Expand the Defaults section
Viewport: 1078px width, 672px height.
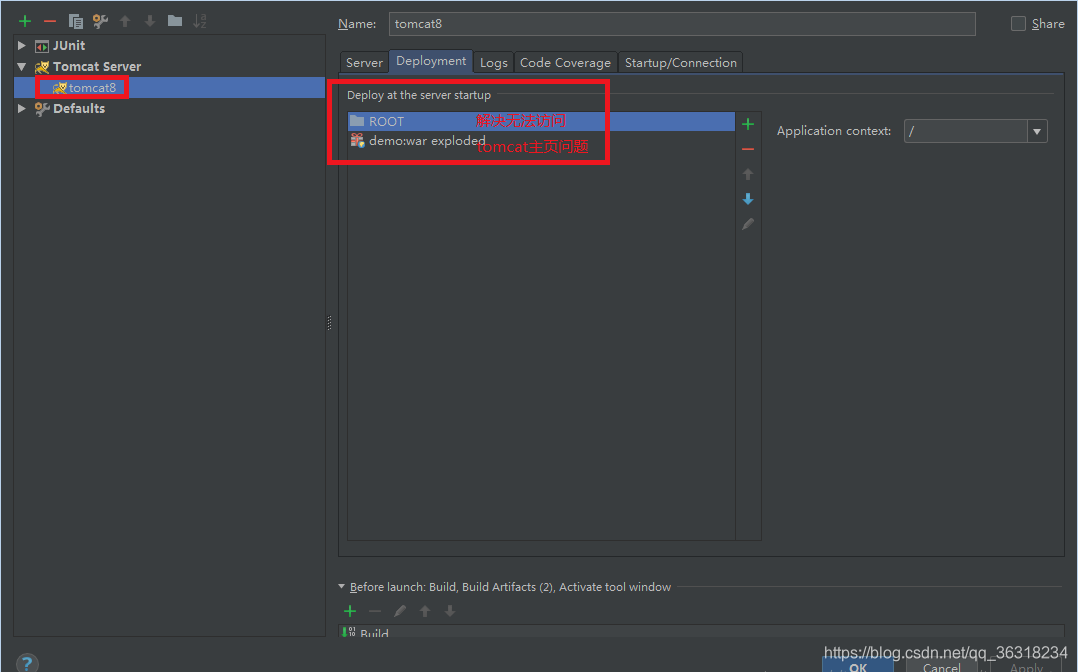tap(20, 108)
